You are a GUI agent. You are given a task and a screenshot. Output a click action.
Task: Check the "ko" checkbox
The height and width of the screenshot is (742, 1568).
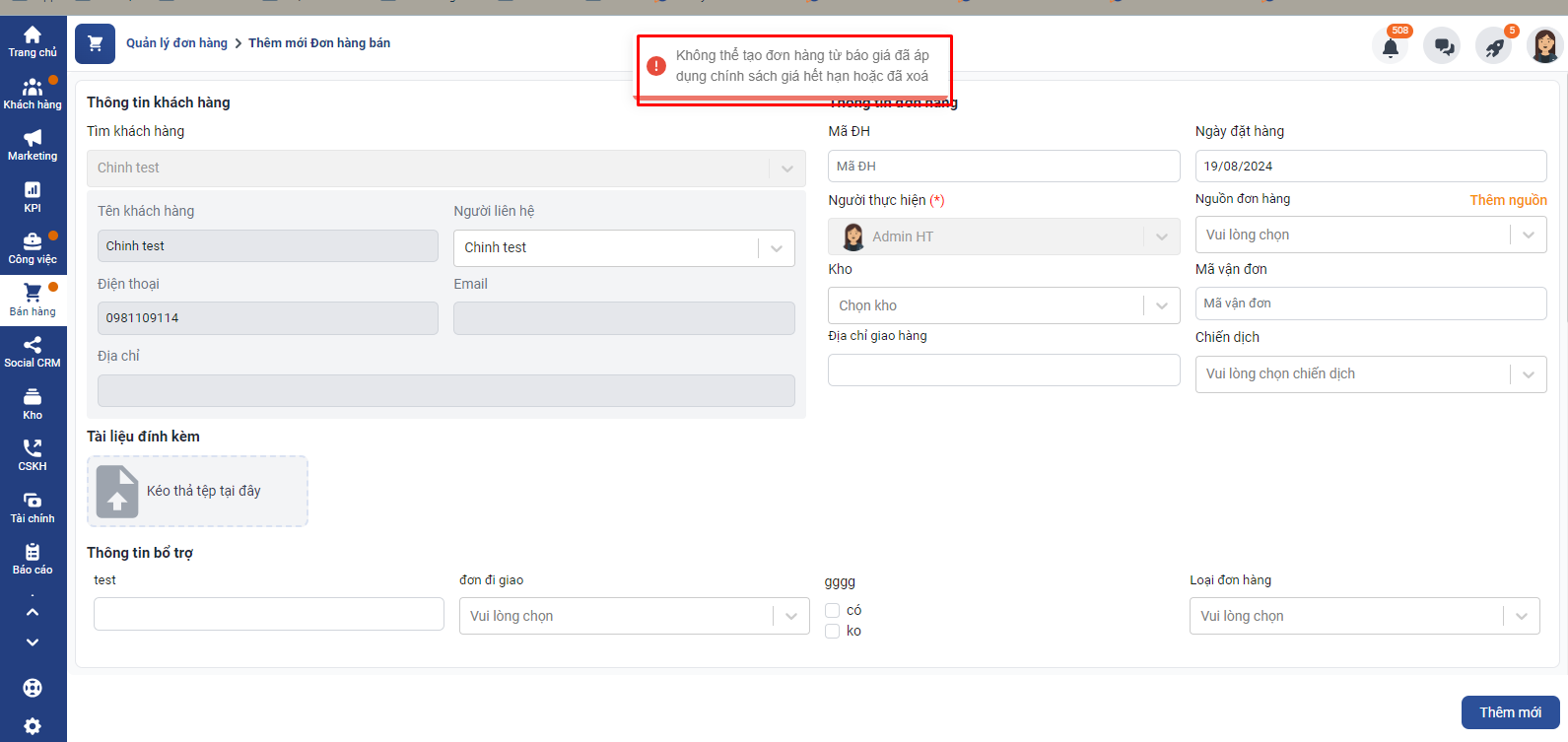[x=833, y=632]
